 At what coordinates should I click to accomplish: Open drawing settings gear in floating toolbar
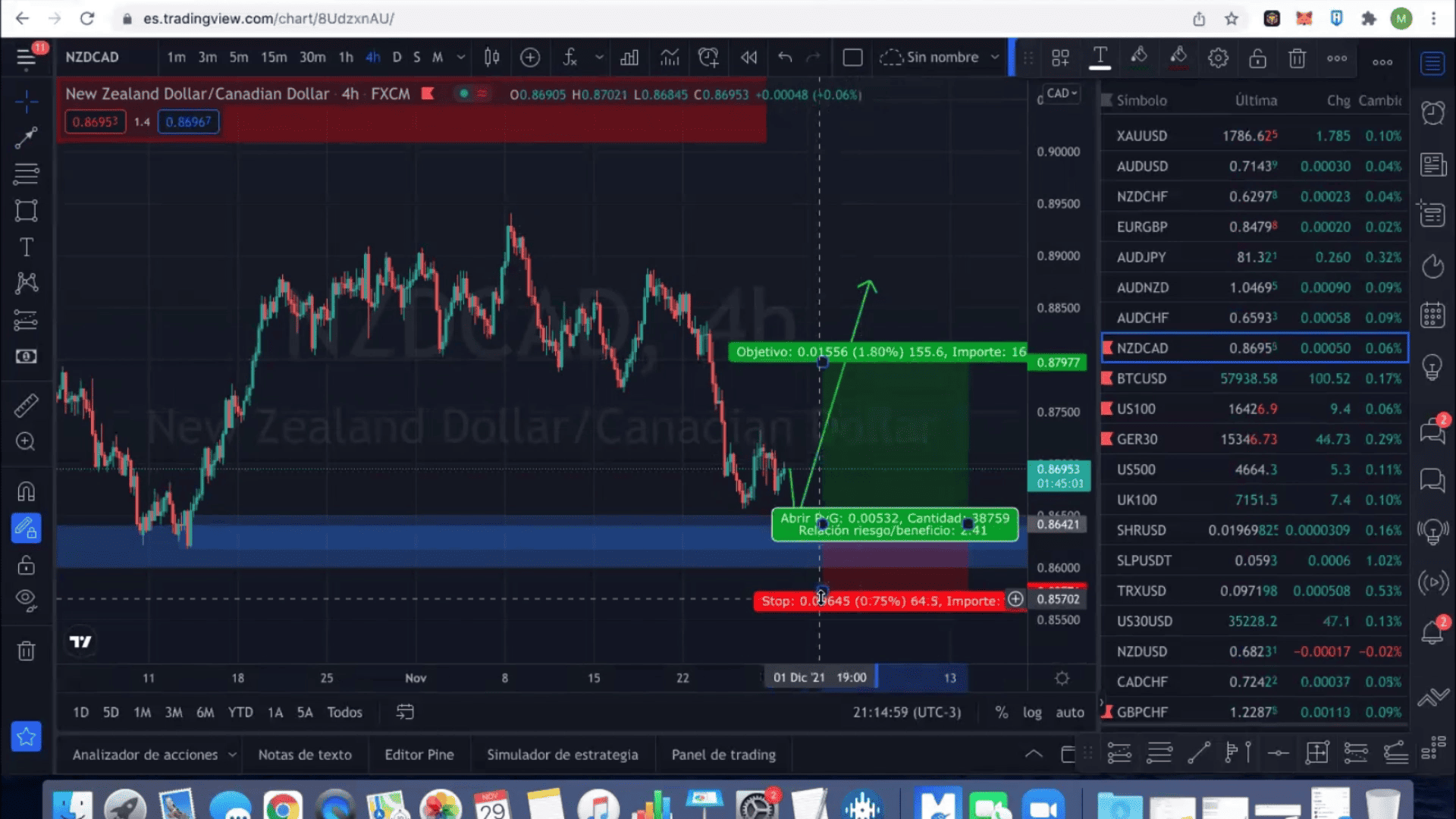pos(1218,58)
